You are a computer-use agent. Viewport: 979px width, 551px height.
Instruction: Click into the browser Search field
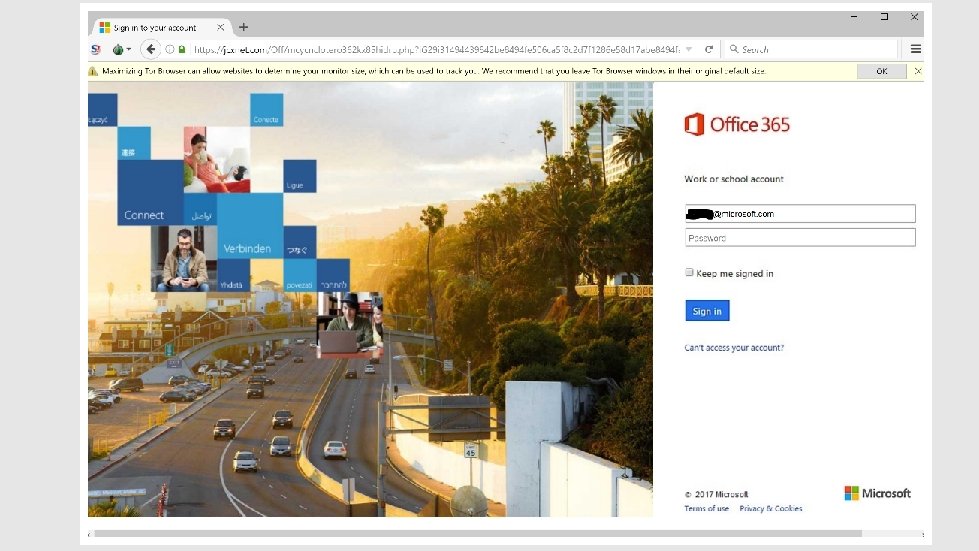[x=812, y=49]
